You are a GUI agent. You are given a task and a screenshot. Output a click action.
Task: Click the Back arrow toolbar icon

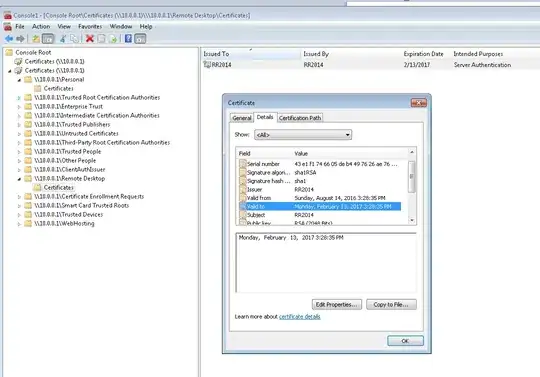(9, 39)
